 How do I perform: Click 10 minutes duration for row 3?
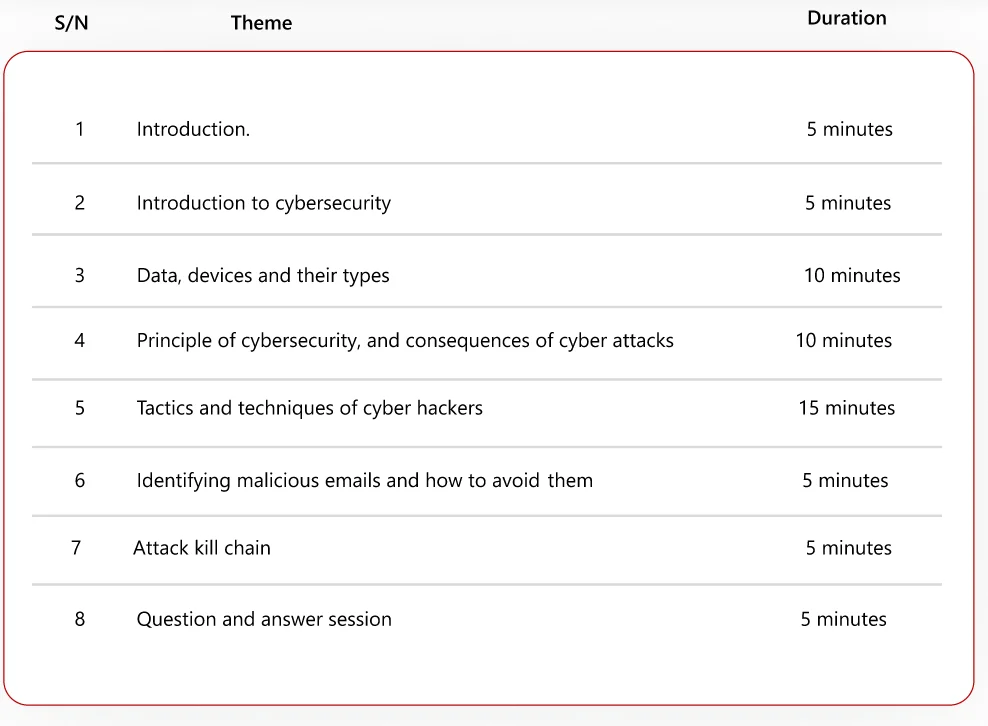click(852, 275)
